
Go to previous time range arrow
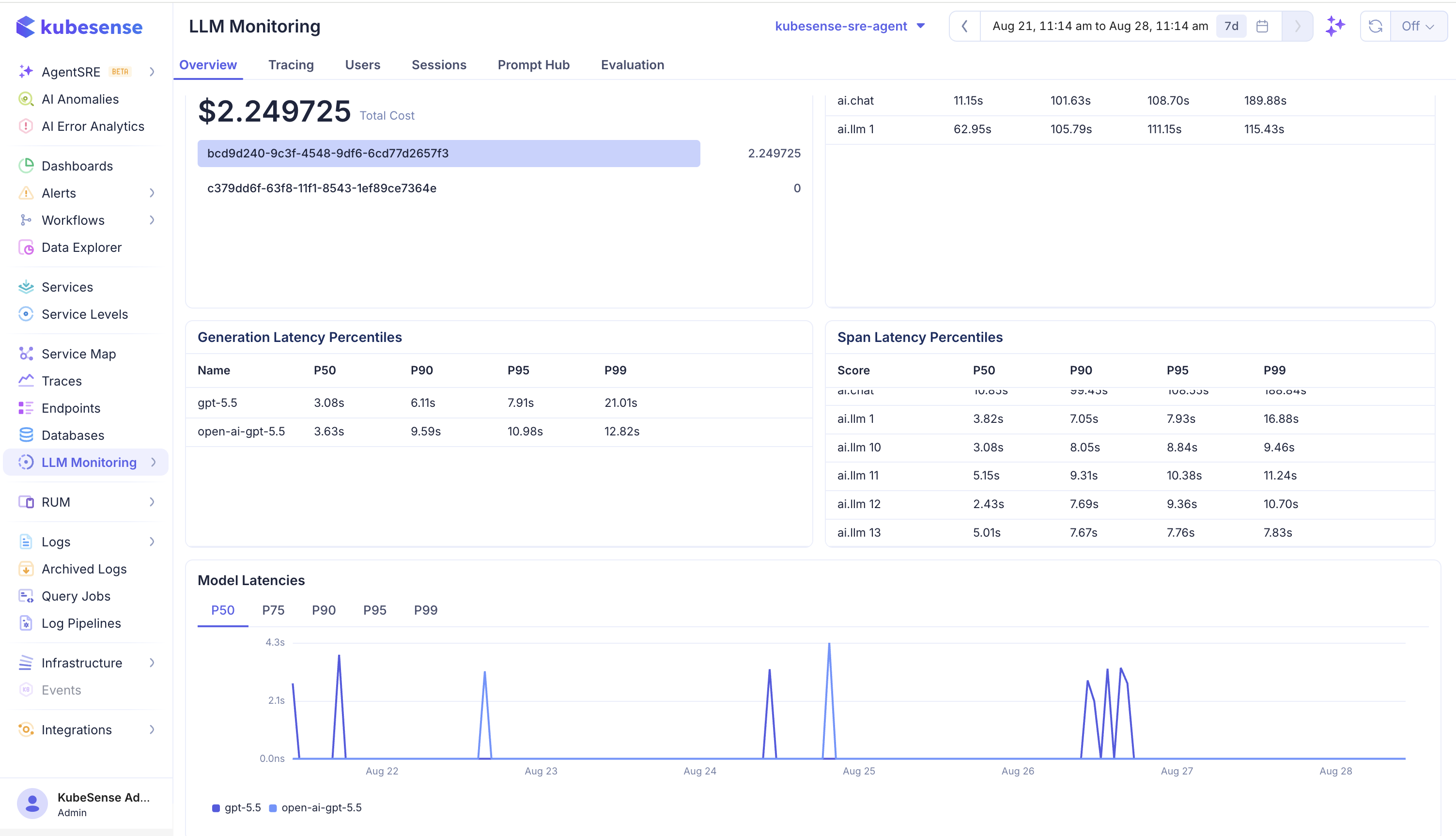point(964,26)
